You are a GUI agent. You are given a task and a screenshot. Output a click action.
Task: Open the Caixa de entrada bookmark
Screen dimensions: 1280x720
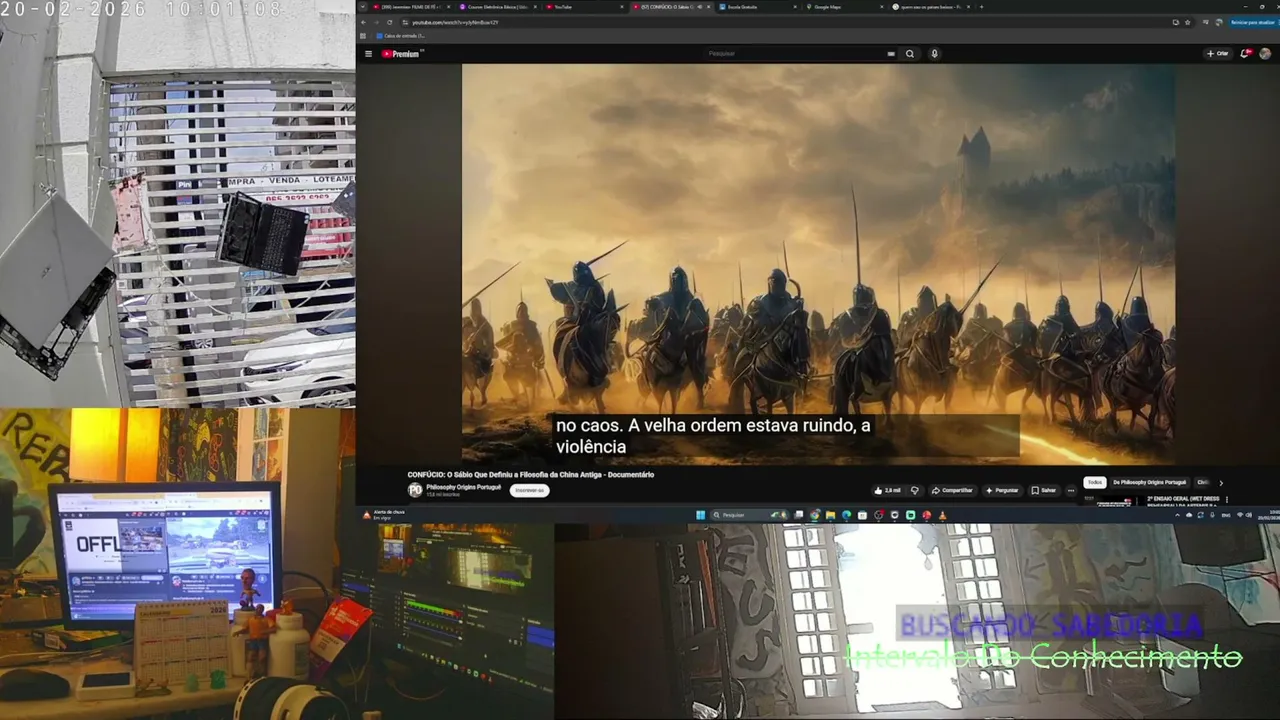402,36
